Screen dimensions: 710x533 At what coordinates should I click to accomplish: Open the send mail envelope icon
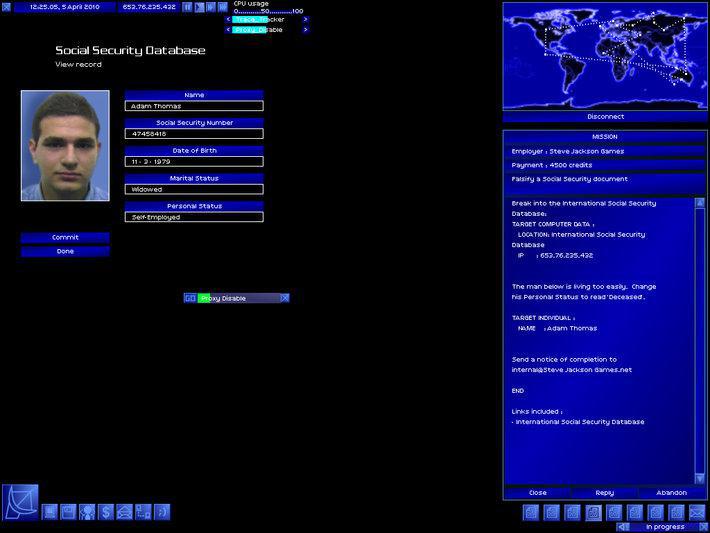click(124, 512)
